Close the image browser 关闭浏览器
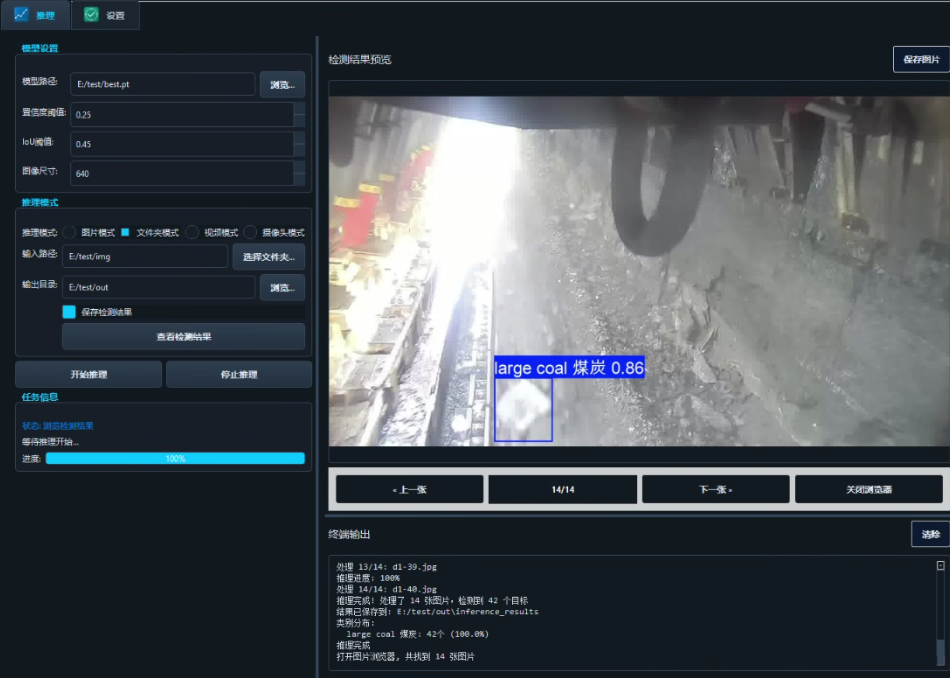Viewport: 950px width, 678px height. click(869, 490)
